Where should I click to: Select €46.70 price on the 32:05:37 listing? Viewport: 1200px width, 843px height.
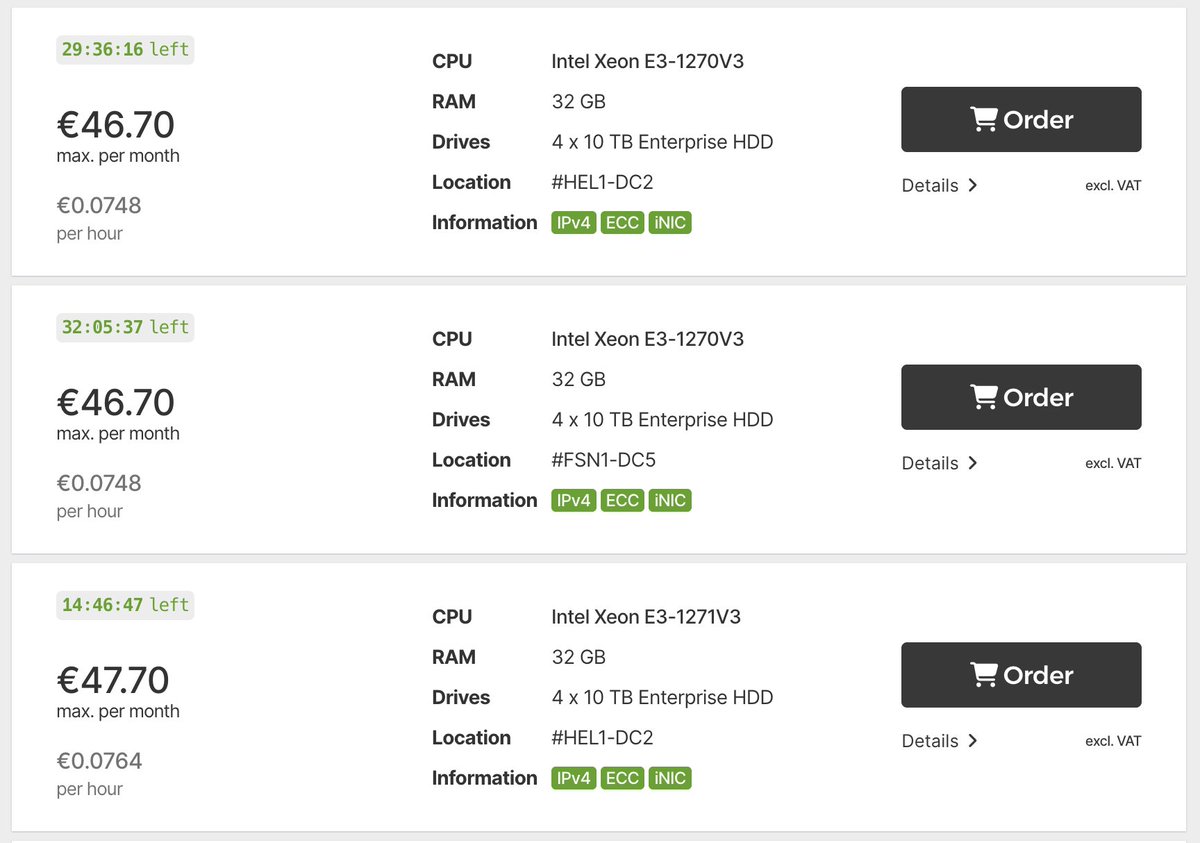(x=115, y=402)
